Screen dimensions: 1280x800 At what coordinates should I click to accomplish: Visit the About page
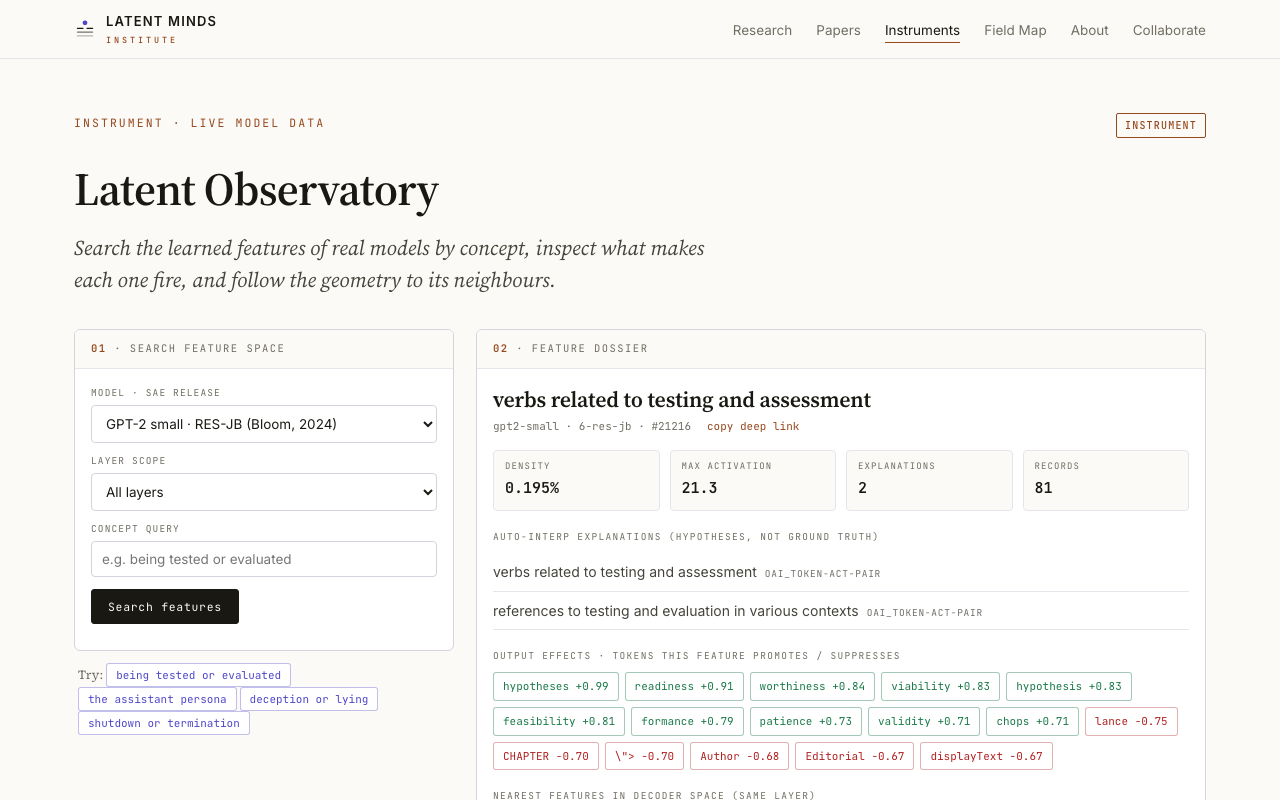pyautogui.click(x=1089, y=30)
